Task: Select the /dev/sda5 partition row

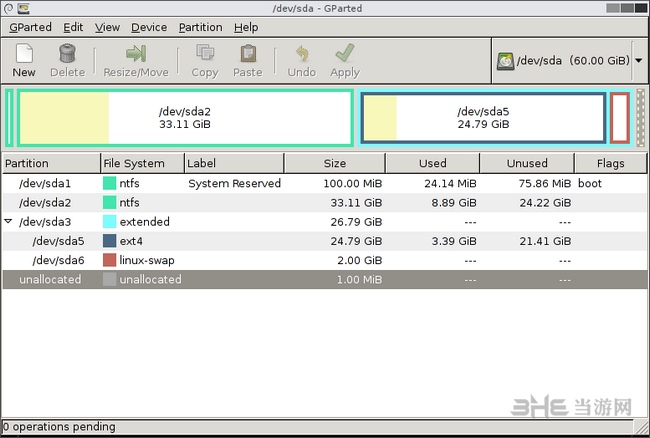Action: coord(325,241)
